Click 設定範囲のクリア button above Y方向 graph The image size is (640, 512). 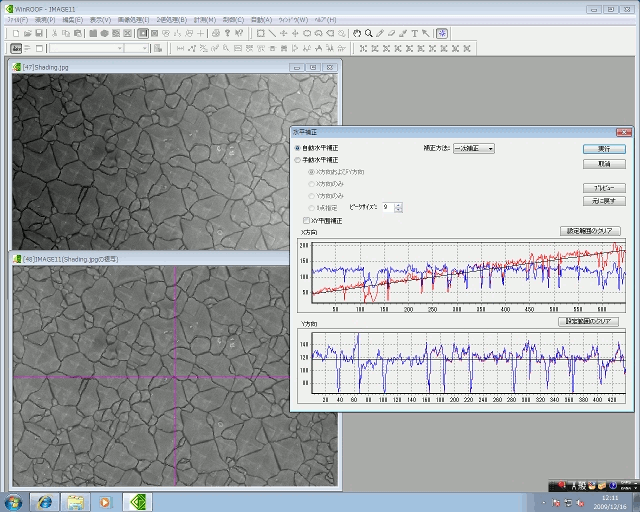coord(588,322)
